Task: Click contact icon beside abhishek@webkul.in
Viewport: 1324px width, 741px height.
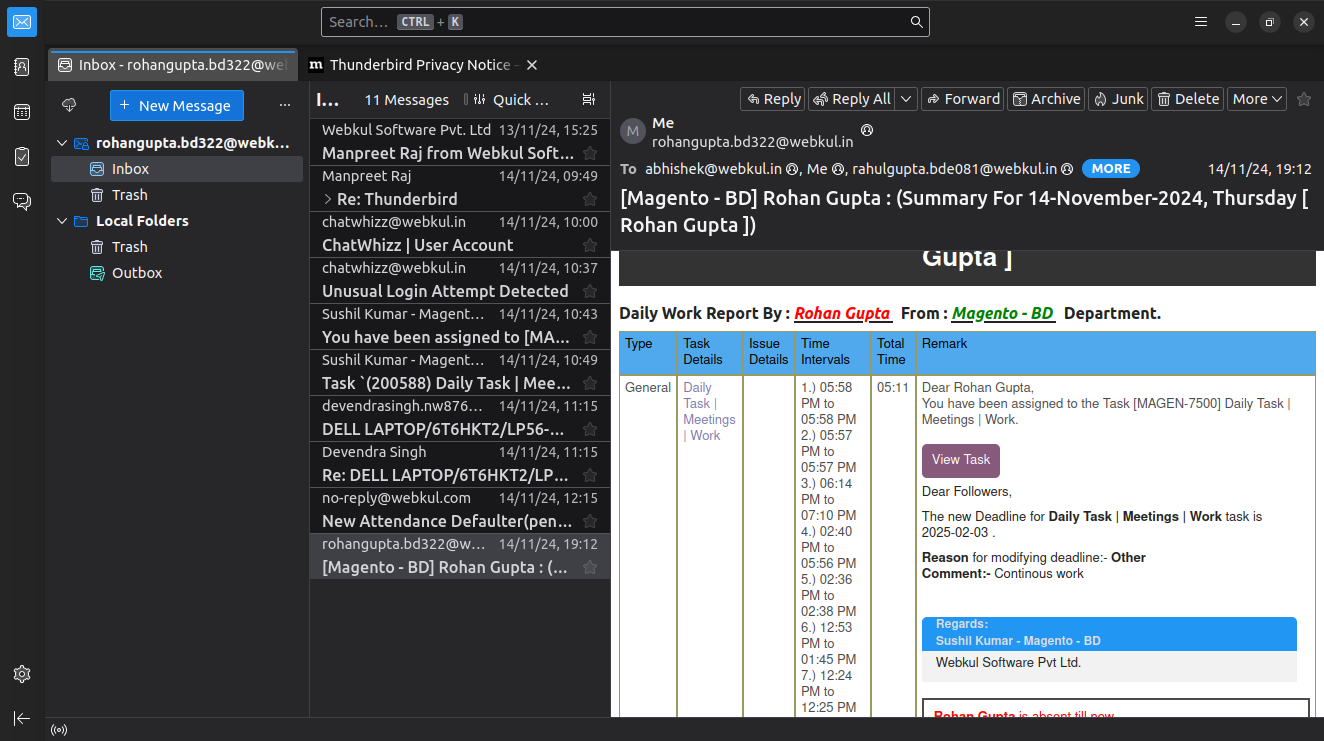Action: coord(792,169)
